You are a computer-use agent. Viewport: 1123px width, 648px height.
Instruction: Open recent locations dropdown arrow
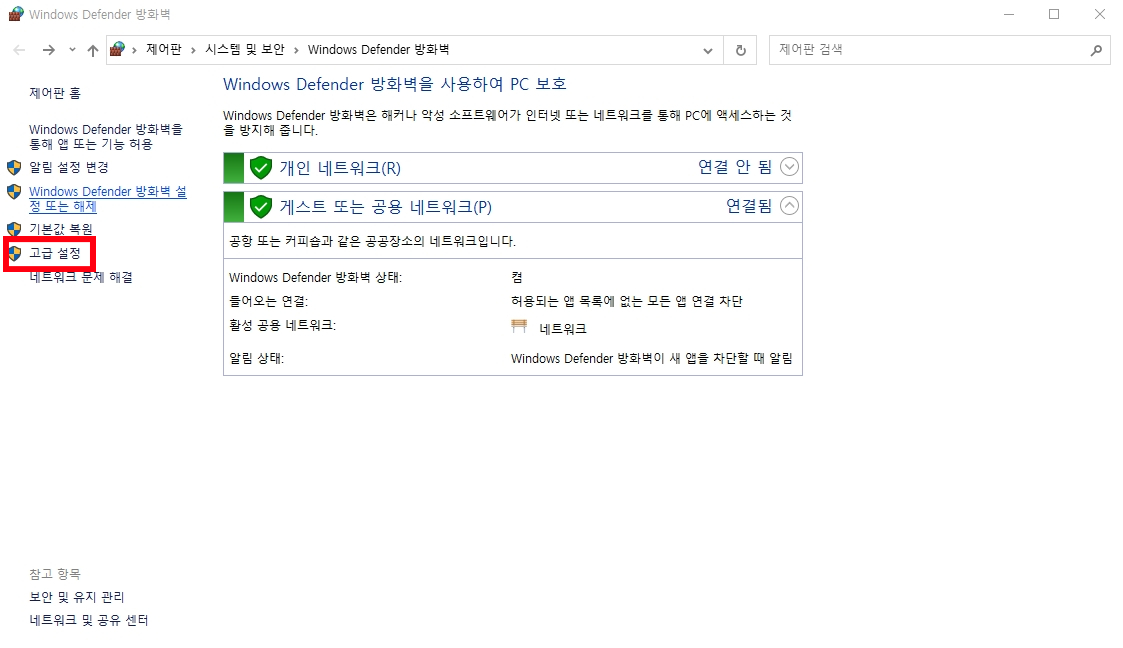click(x=72, y=49)
